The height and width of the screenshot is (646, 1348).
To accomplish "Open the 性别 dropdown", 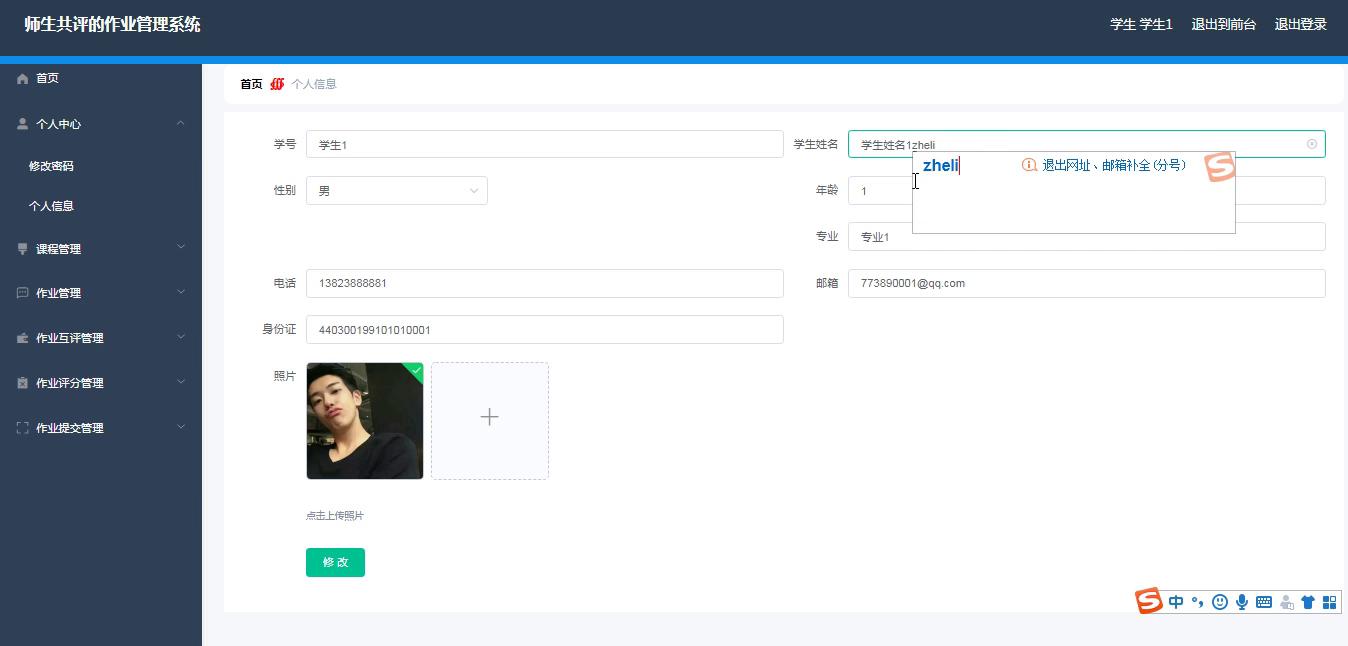I will coord(397,191).
